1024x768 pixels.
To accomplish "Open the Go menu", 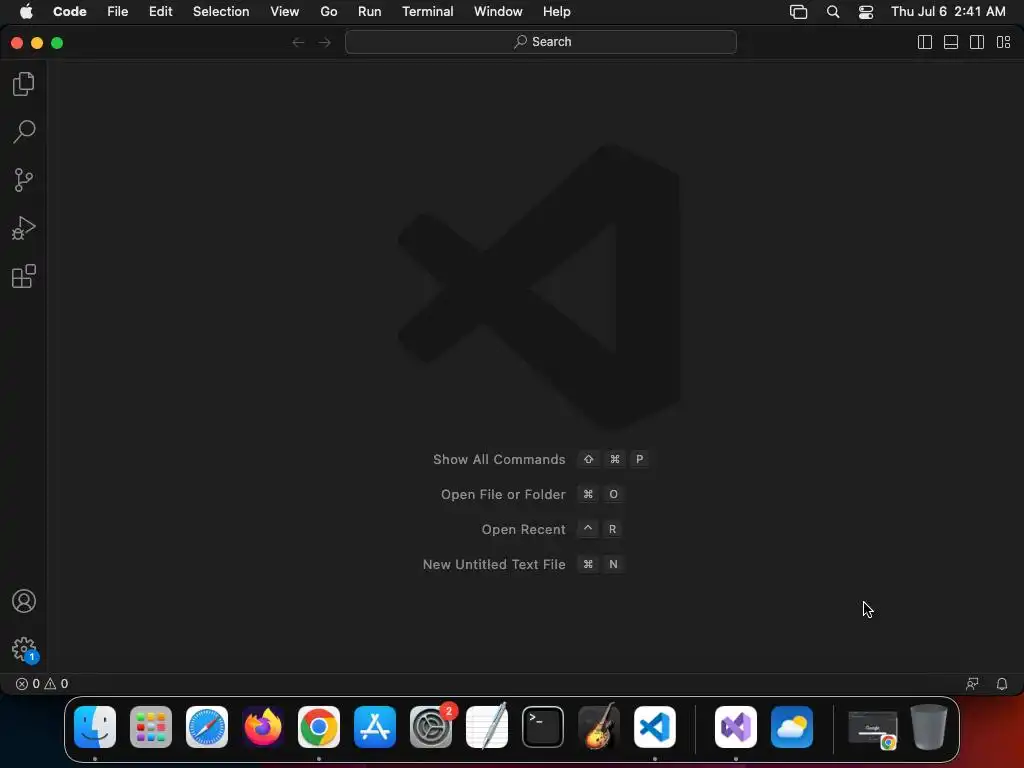I will coord(329,12).
